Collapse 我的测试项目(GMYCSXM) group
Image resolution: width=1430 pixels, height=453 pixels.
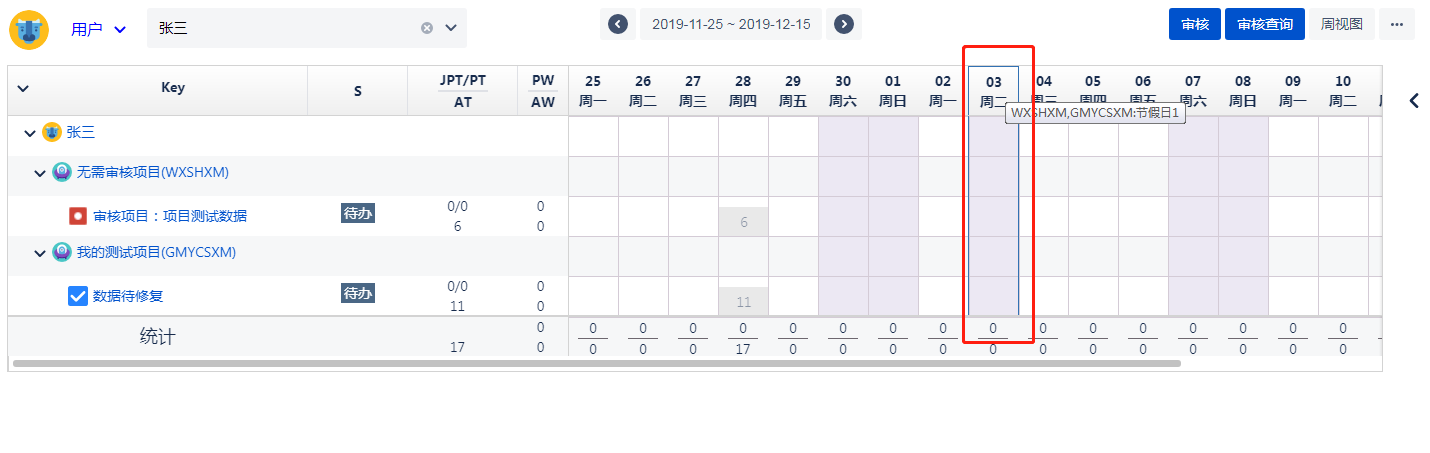coord(40,253)
